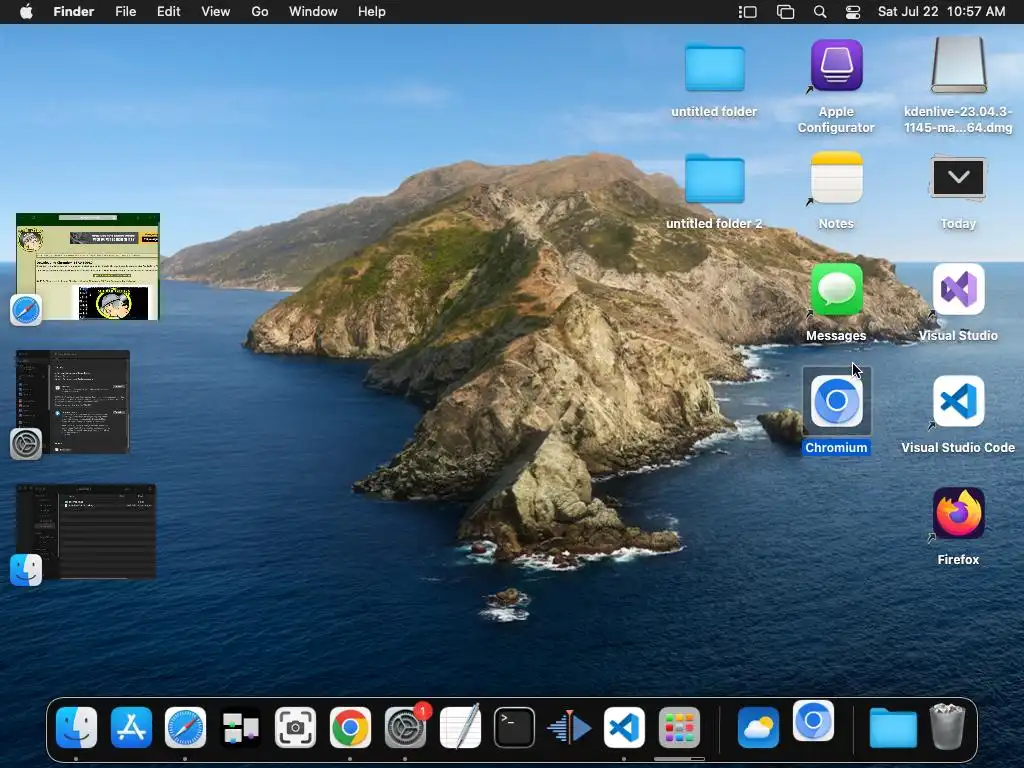
Task: Click the Screenshot app in the Dock
Action: [296, 728]
